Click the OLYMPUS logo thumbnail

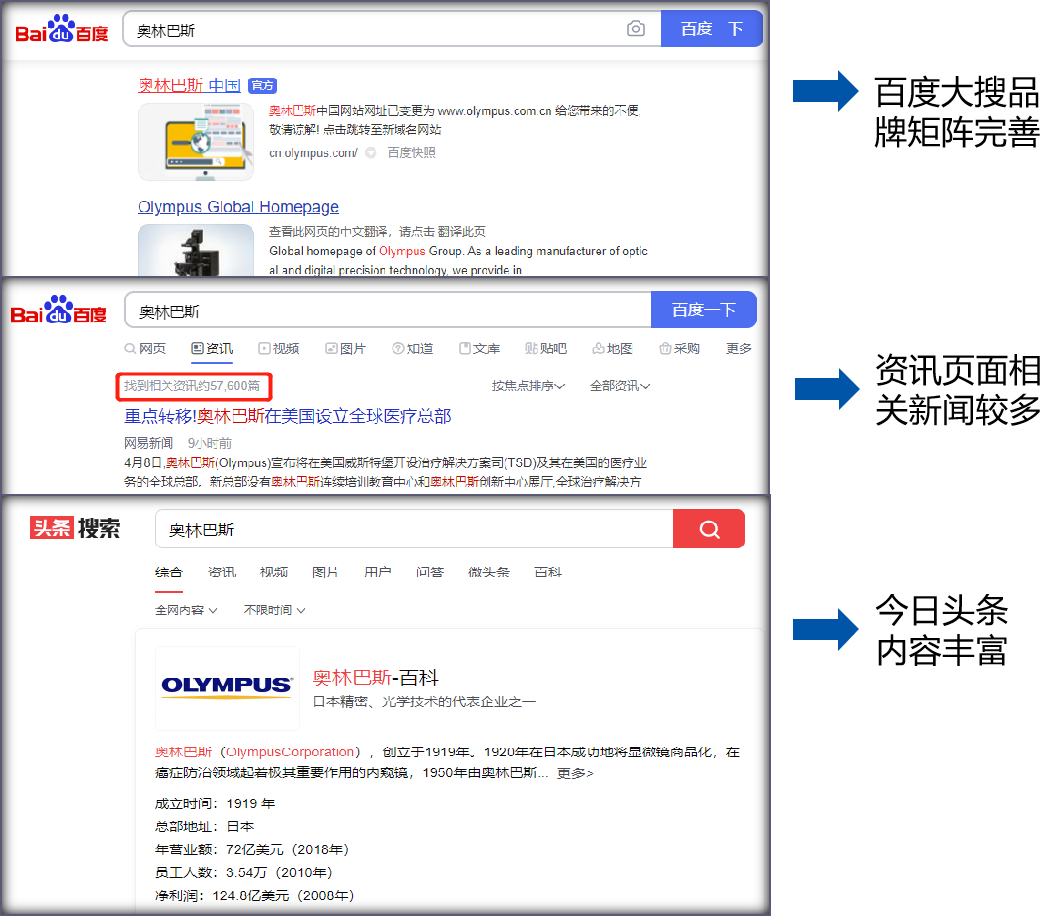[227, 687]
